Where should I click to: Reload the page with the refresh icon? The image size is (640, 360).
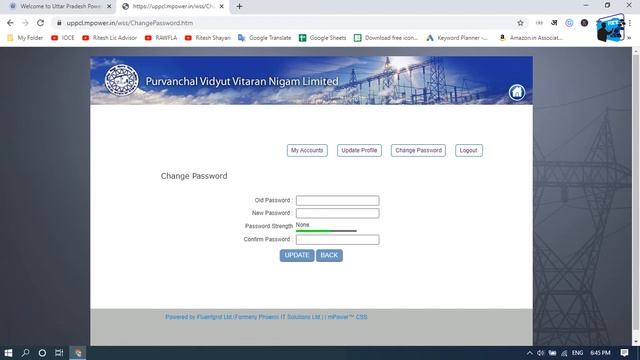40,23
